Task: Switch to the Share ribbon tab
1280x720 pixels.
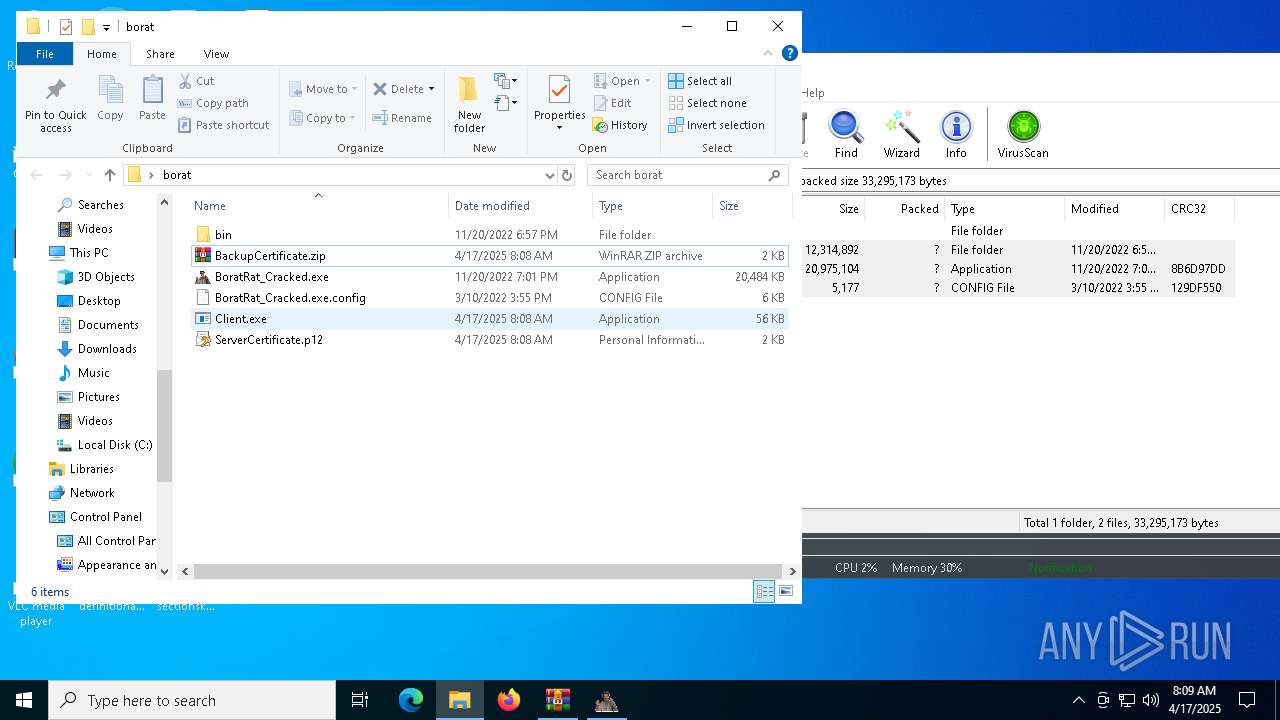Action: [x=160, y=54]
